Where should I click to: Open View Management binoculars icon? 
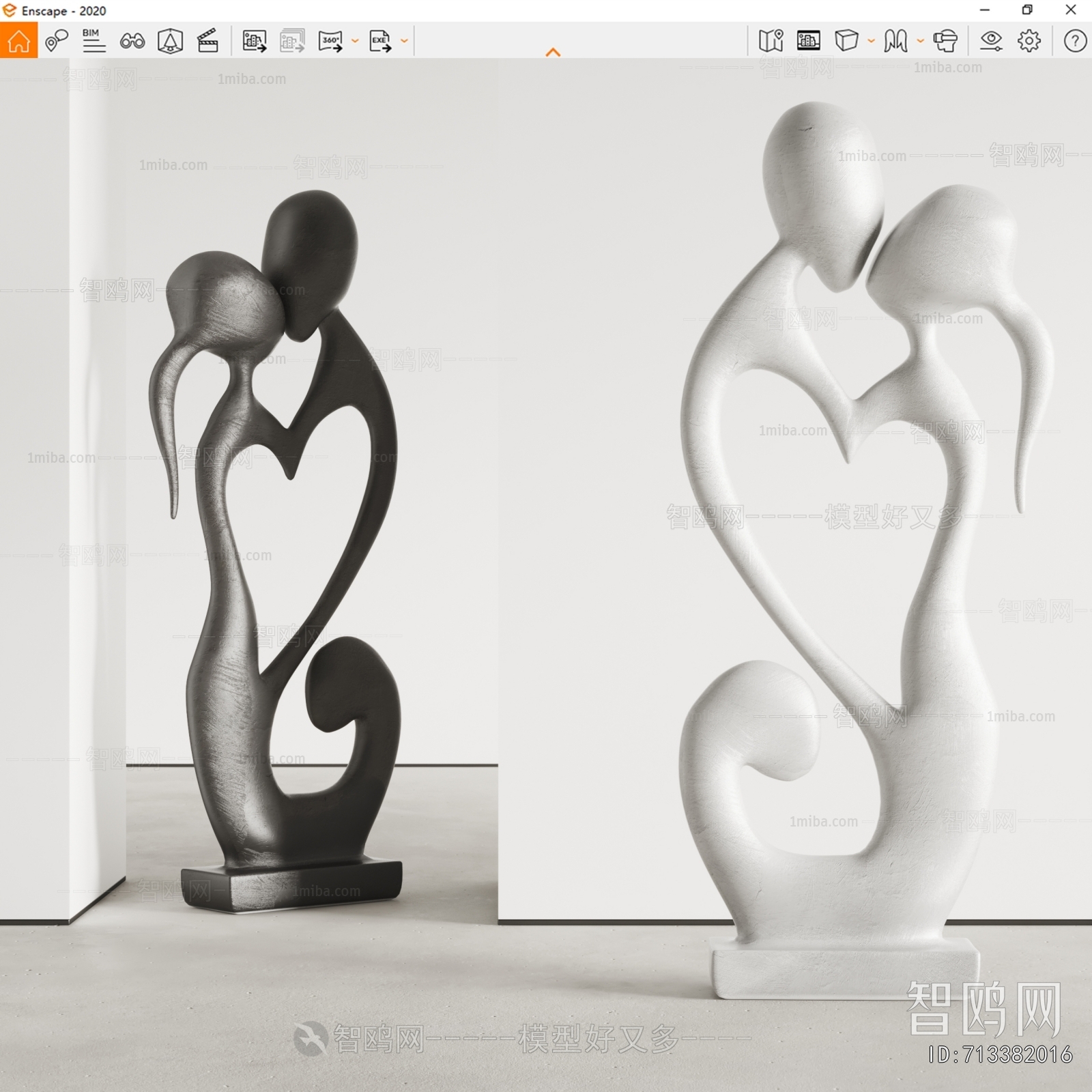pos(132,41)
